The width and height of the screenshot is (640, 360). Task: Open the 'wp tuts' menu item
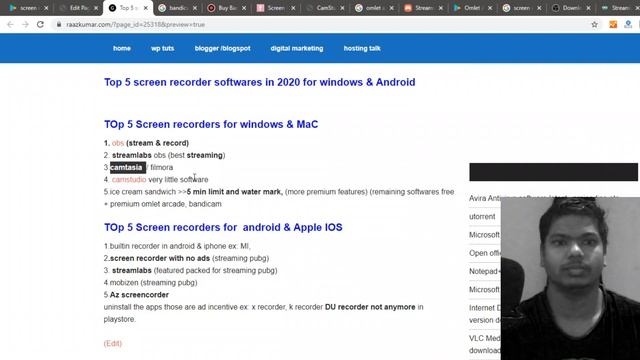[x=162, y=48]
